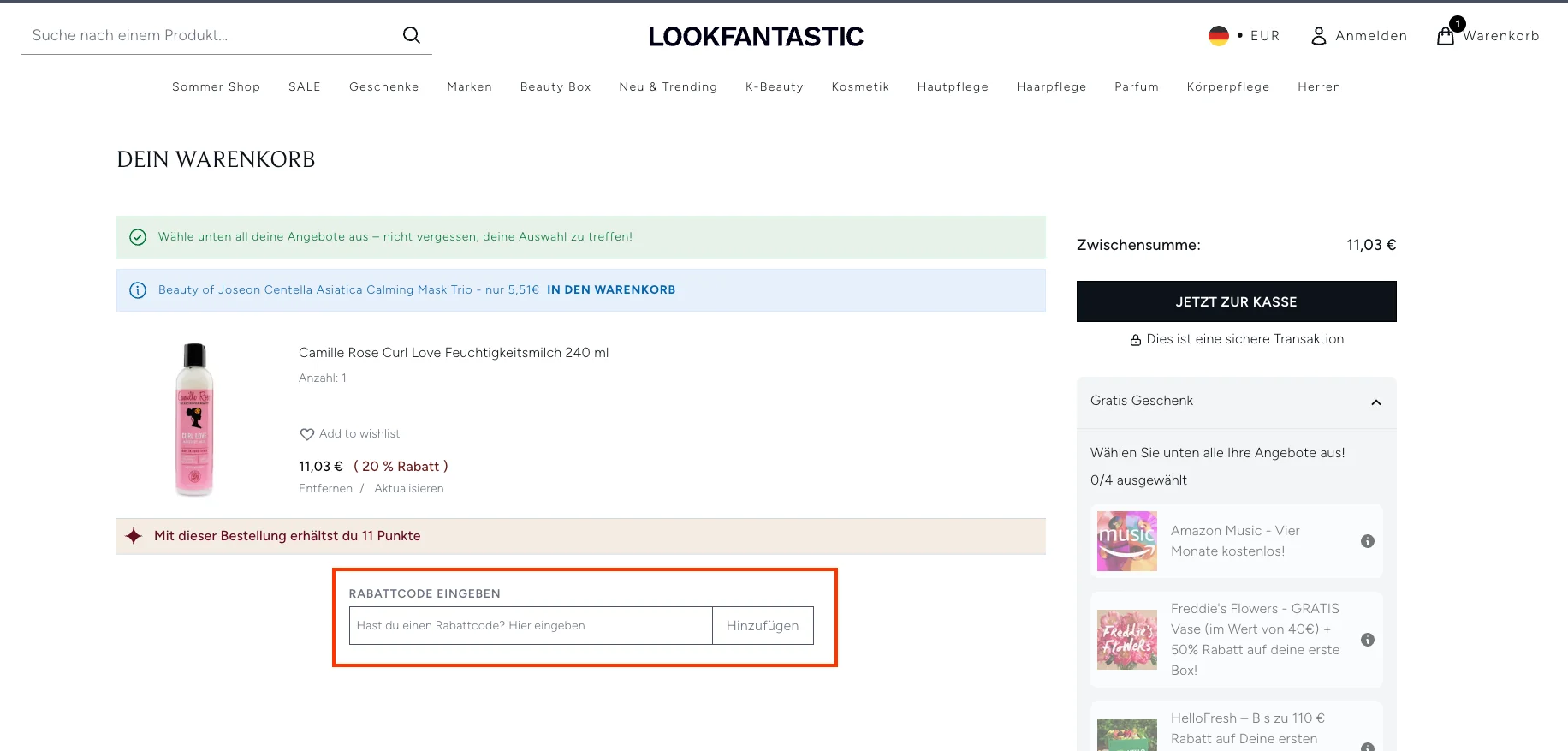Click info icon for Amazon Music offer
Image resolution: width=1568 pixels, height=751 pixels.
pos(1368,541)
